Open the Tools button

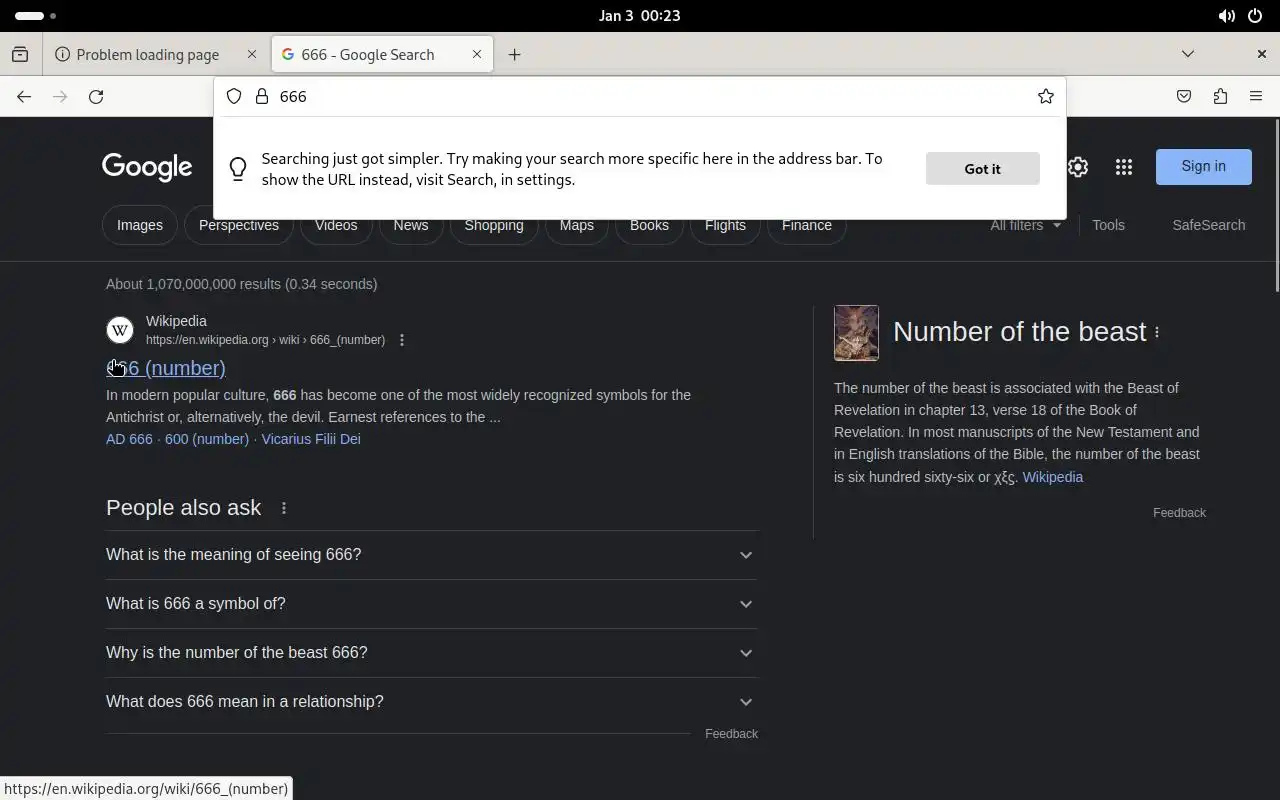click(1108, 225)
